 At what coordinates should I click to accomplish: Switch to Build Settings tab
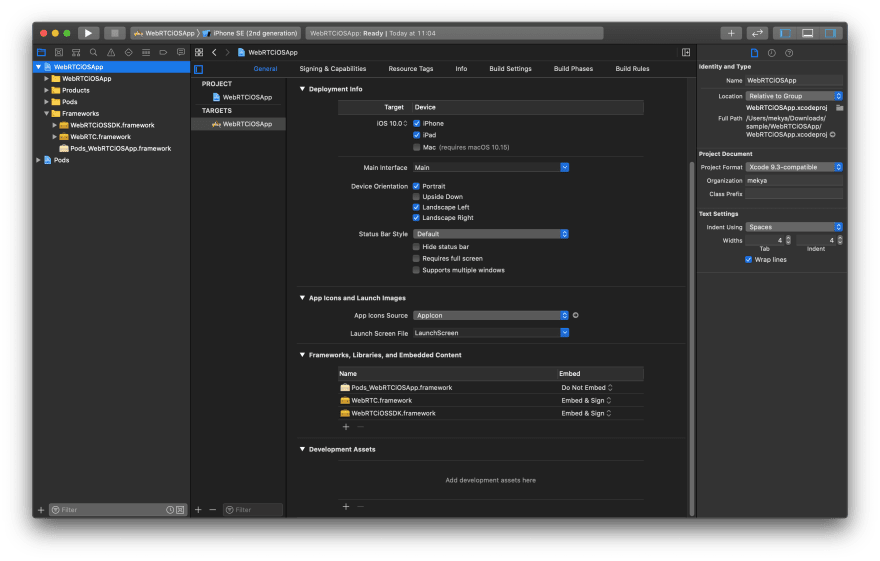click(x=510, y=68)
